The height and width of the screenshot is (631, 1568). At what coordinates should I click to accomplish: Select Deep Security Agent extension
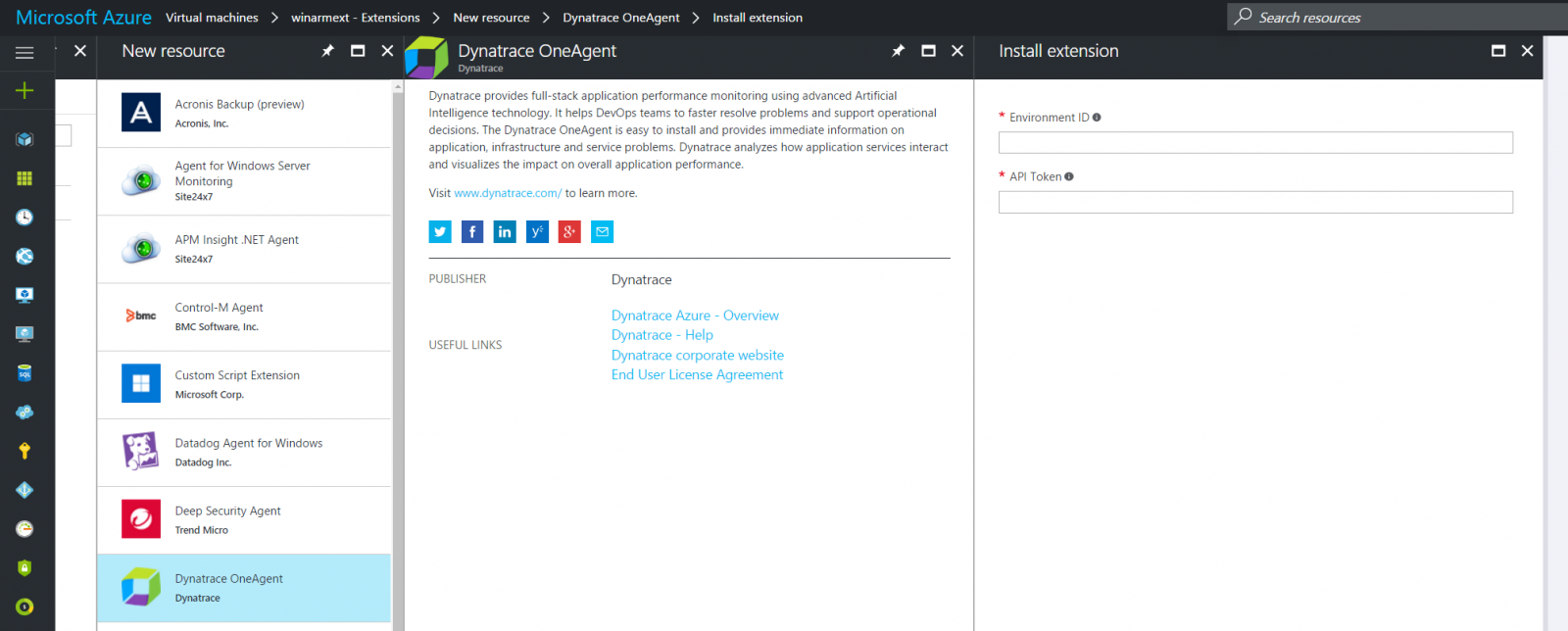(244, 520)
